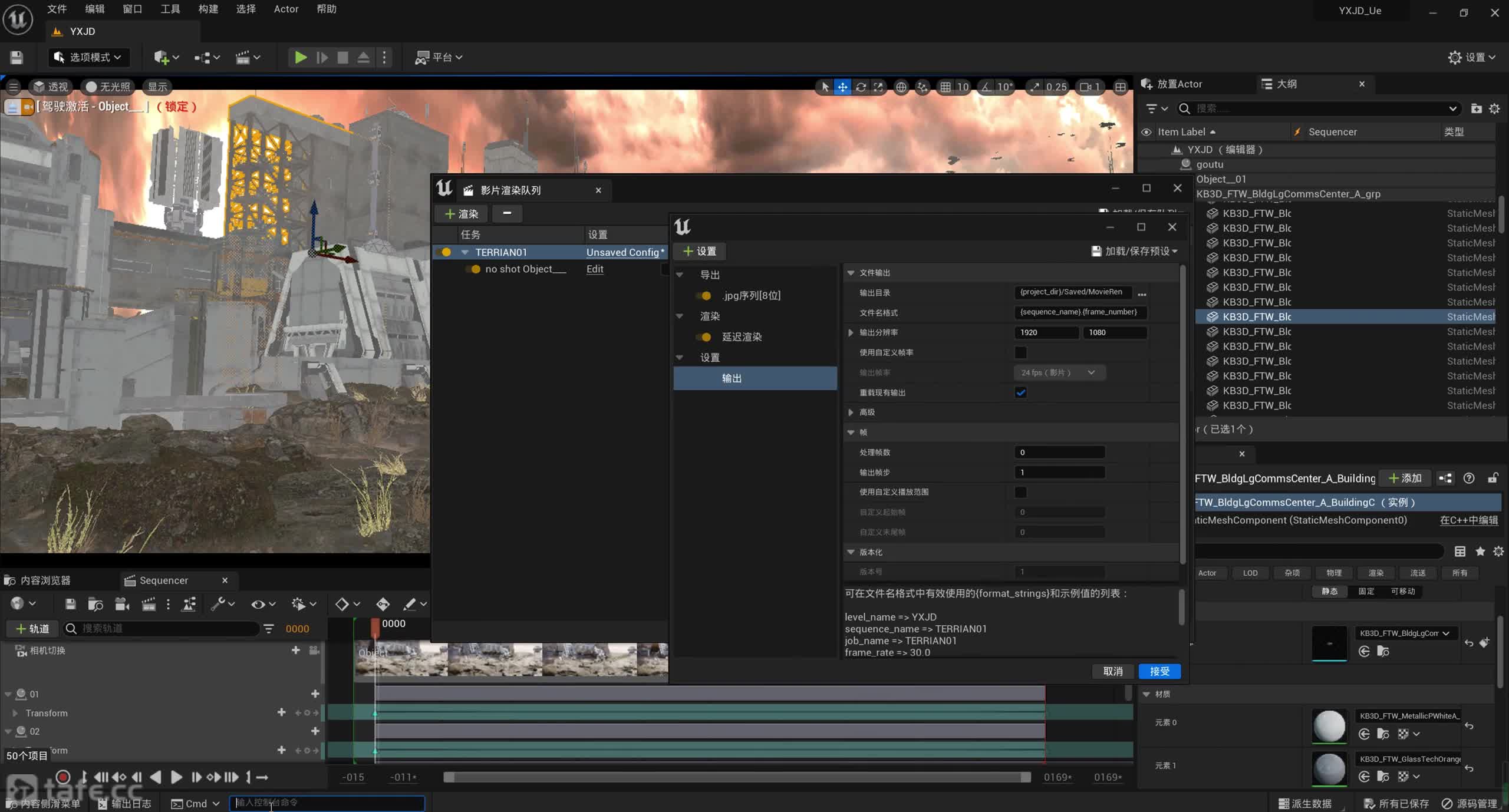
Task: Play the sequence forward
Action: tap(176, 777)
